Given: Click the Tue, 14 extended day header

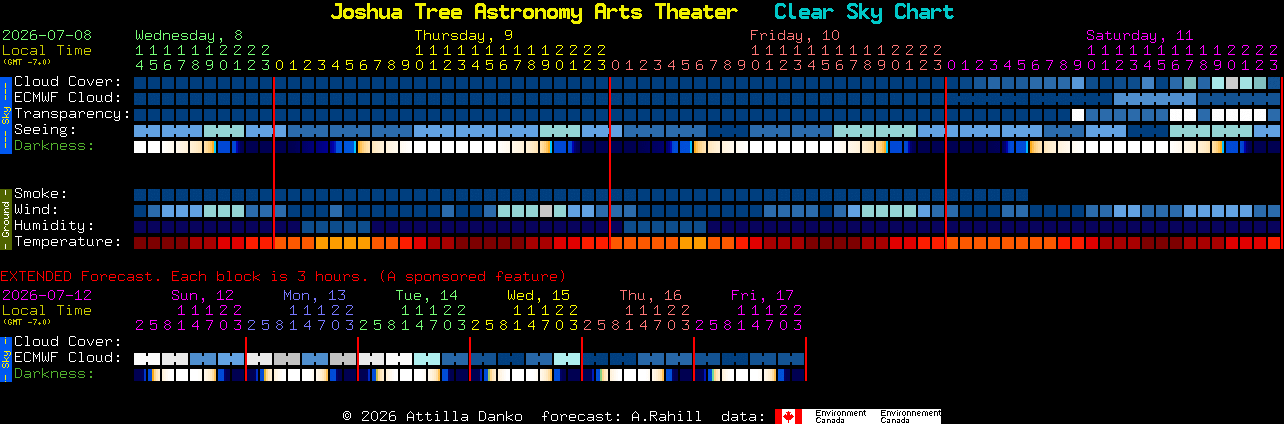Looking at the screenshot, I should (x=427, y=295).
